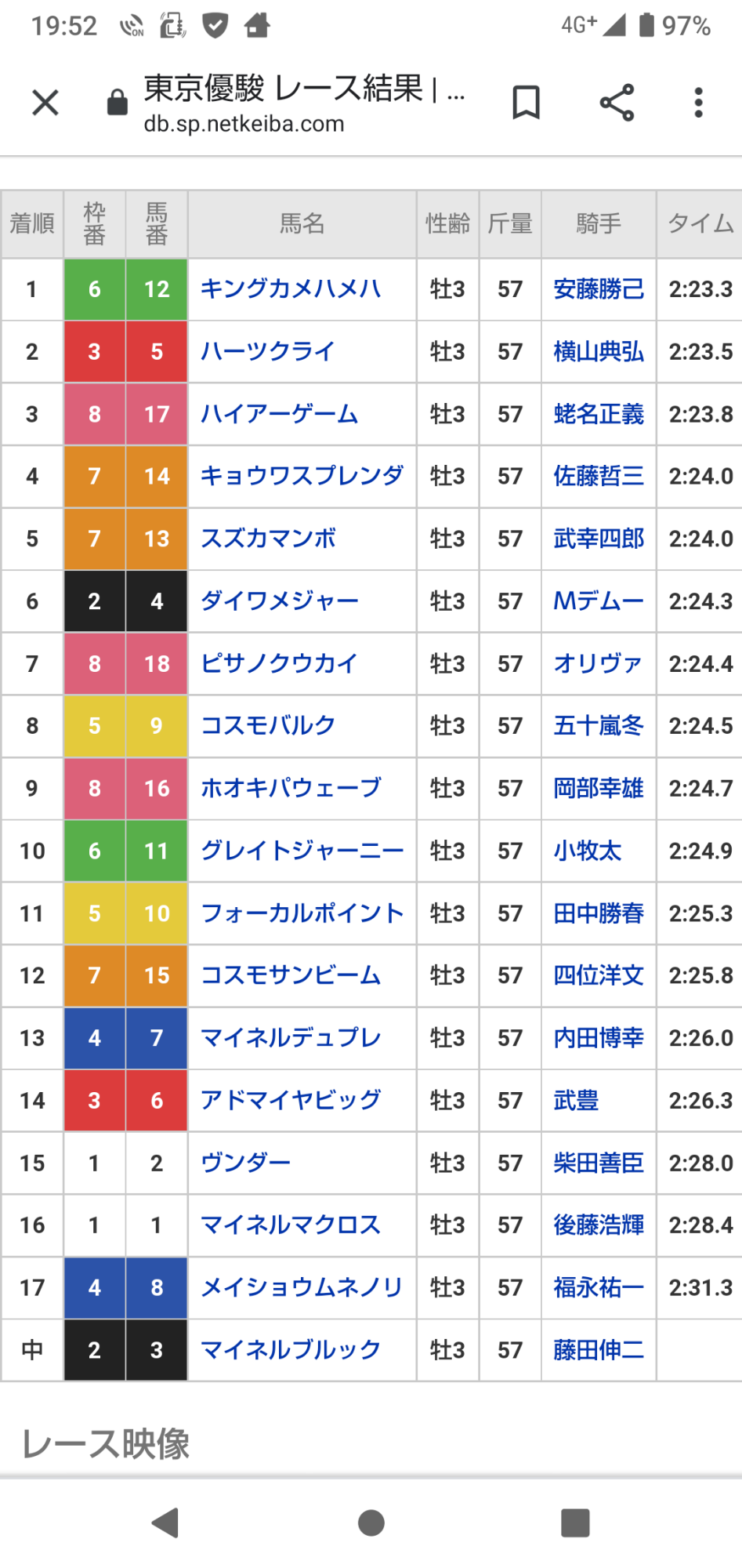Open horse link コスモバルク
The height and width of the screenshot is (1568, 742).
pos(268,726)
